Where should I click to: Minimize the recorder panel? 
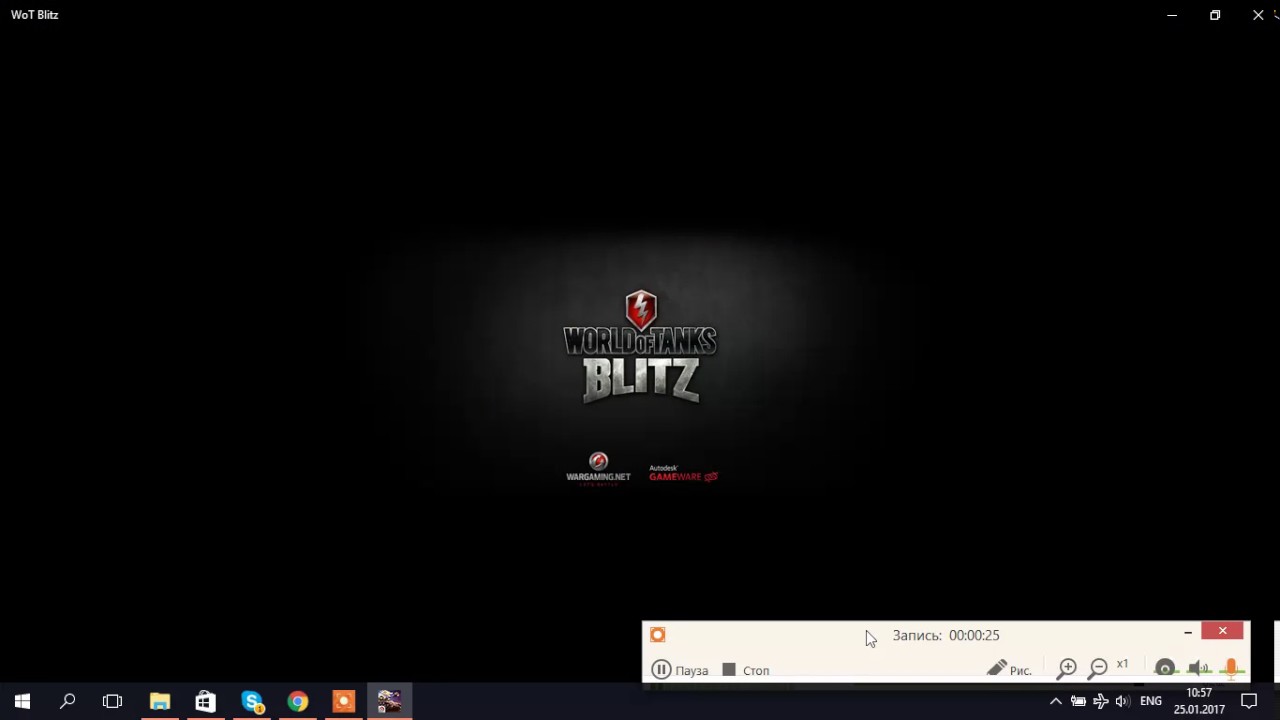[x=1188, y=632]
